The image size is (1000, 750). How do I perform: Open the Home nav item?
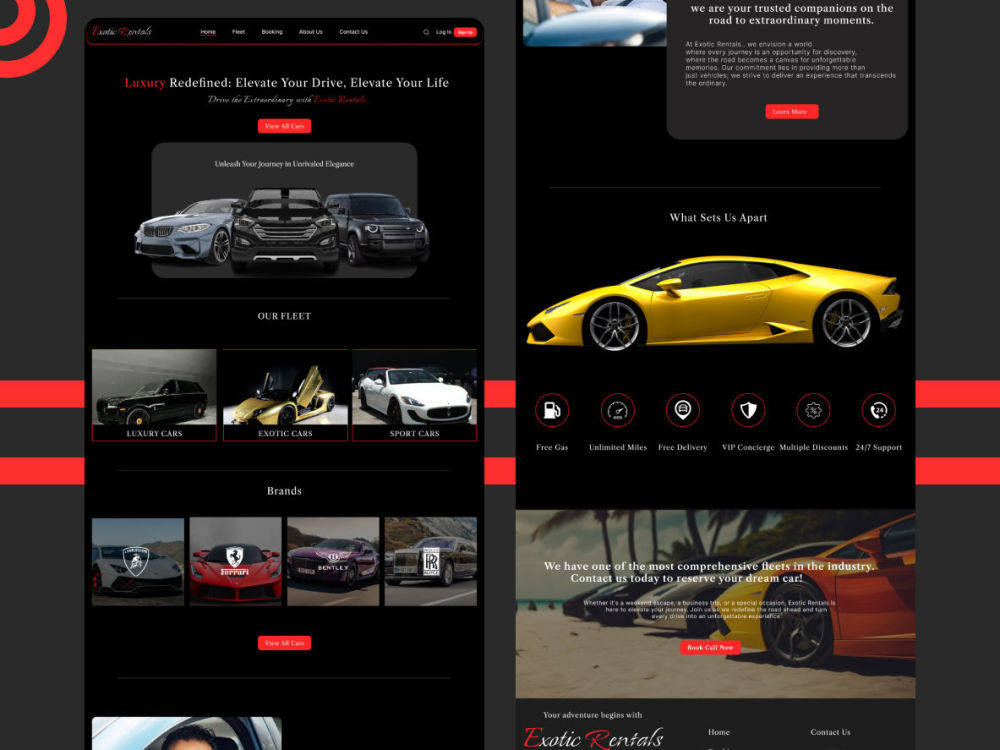(x=208, y=32)
